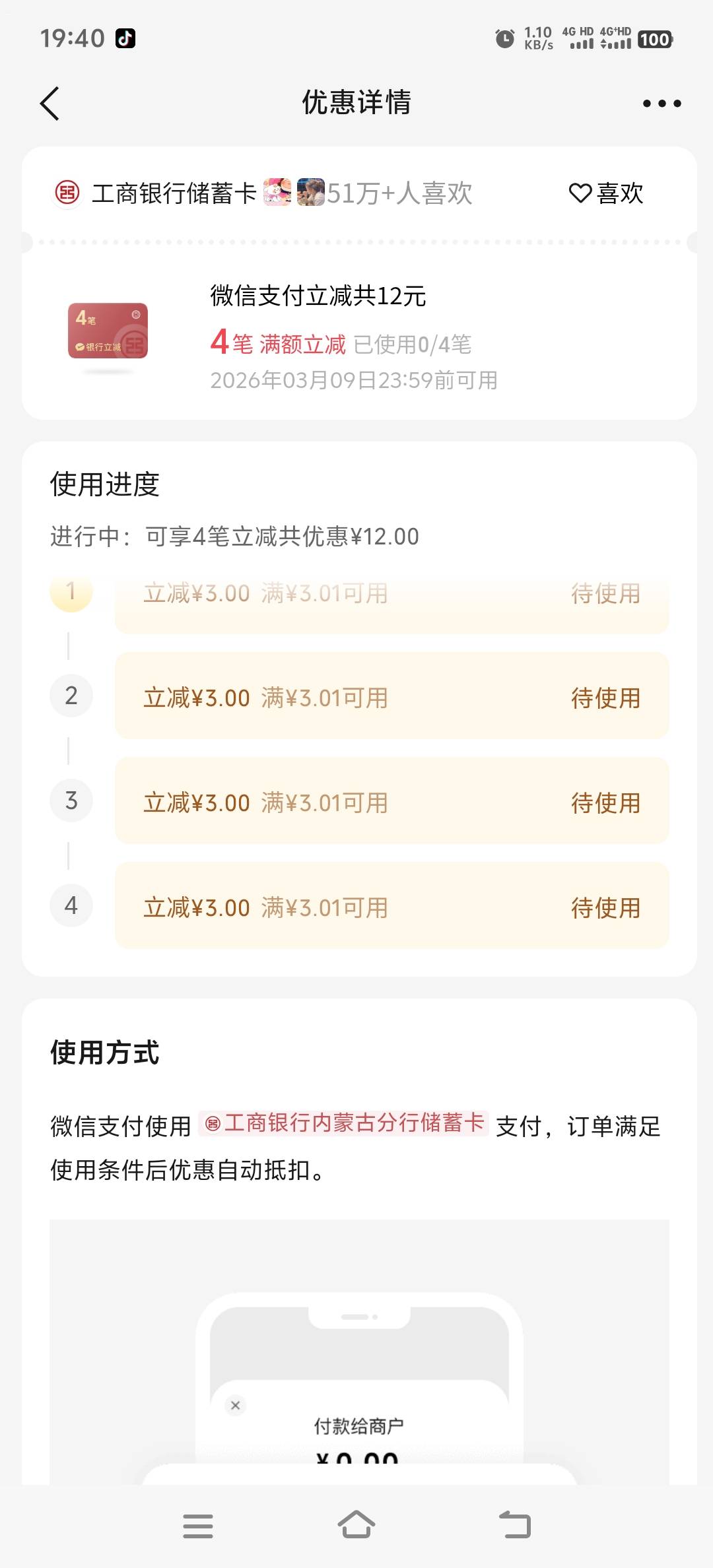Open the three-dot more options menu
Screen dimensions: 713x1568
662,104
